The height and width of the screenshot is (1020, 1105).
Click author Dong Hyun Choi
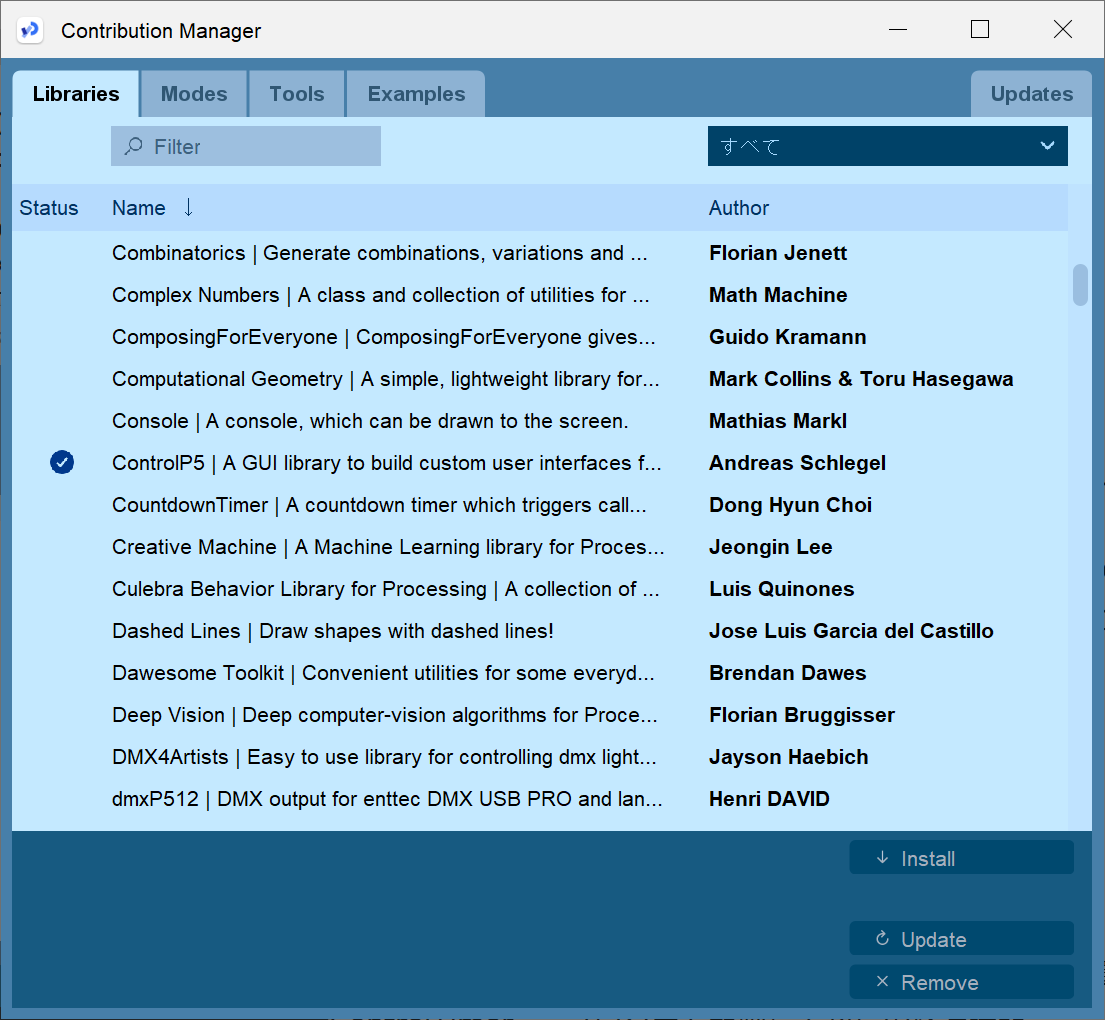click(x=790, y=505)
